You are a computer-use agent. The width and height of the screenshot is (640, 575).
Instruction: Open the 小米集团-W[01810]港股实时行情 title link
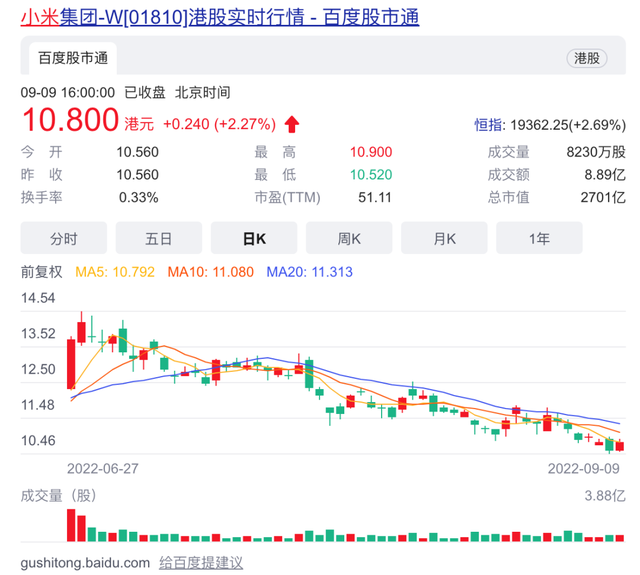pyautogui.click(x=220, y=17)
